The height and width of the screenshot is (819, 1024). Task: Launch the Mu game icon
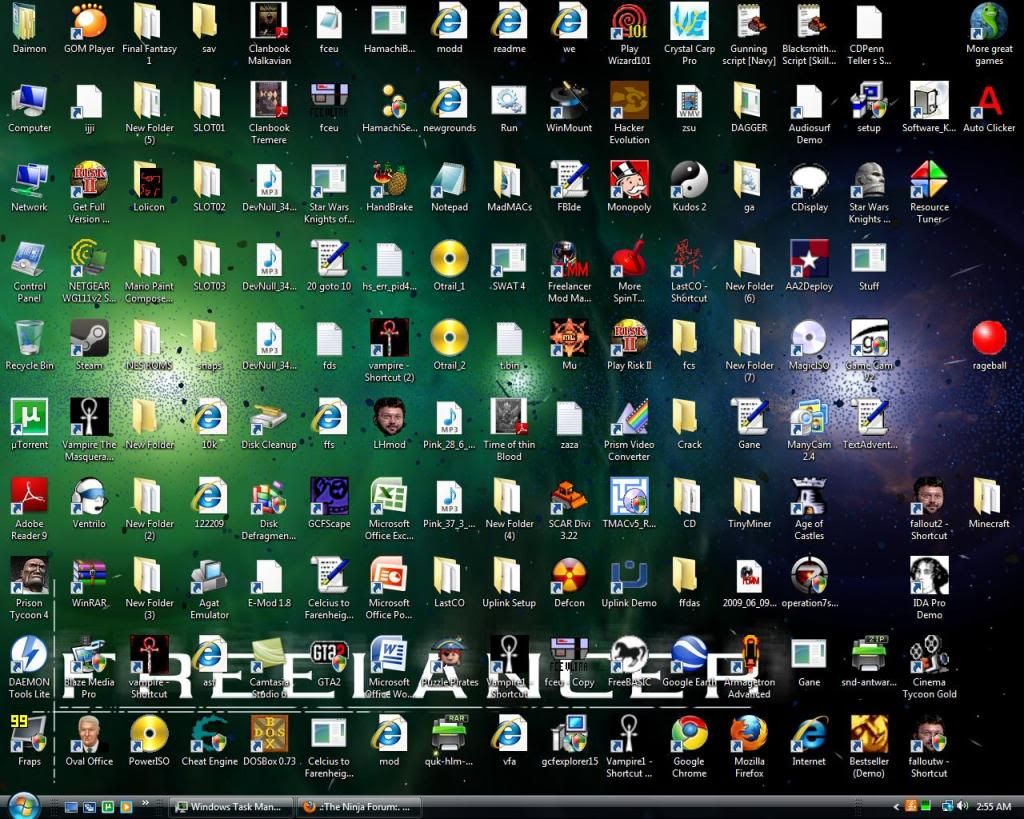coord(569,338)
